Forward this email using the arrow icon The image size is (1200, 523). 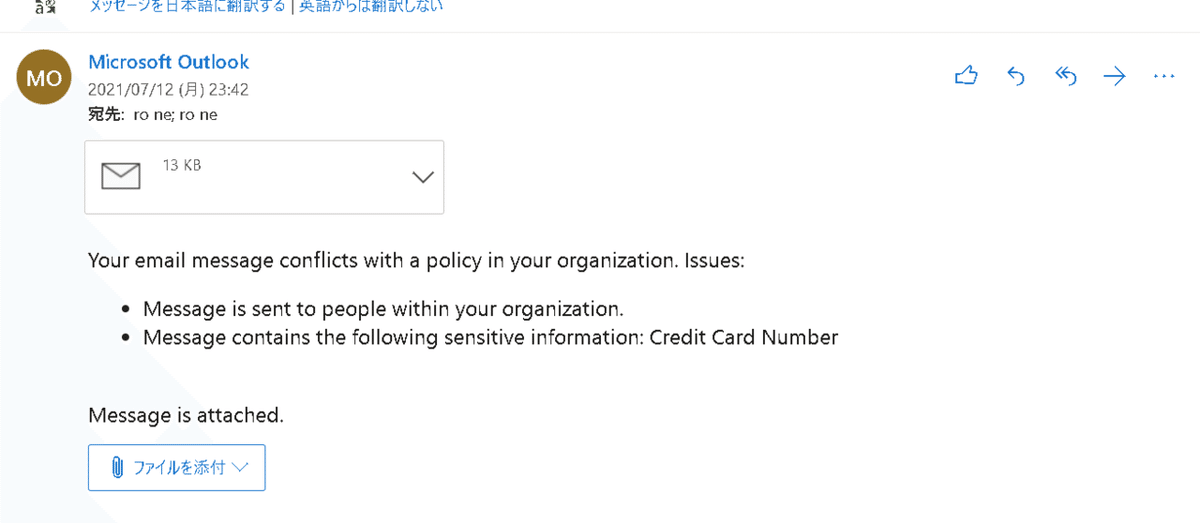click(x=1114, y=76)
